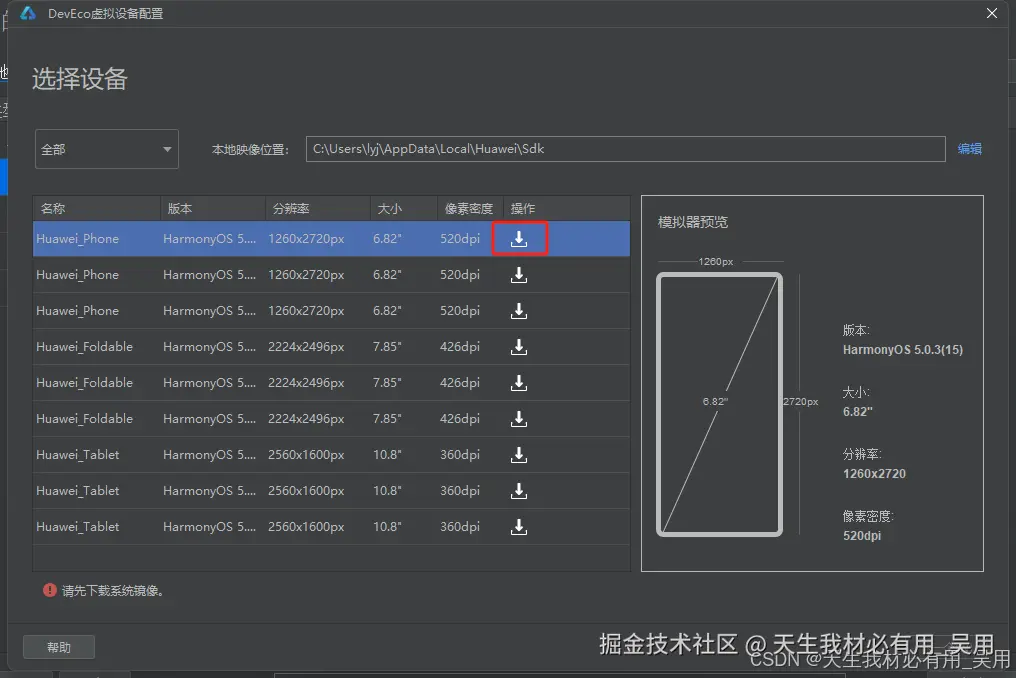Click HarmonyOS 5.0.3(15) in the preview panel
The height and width of the screenshot is (678, 1016).
pos(903,350)
